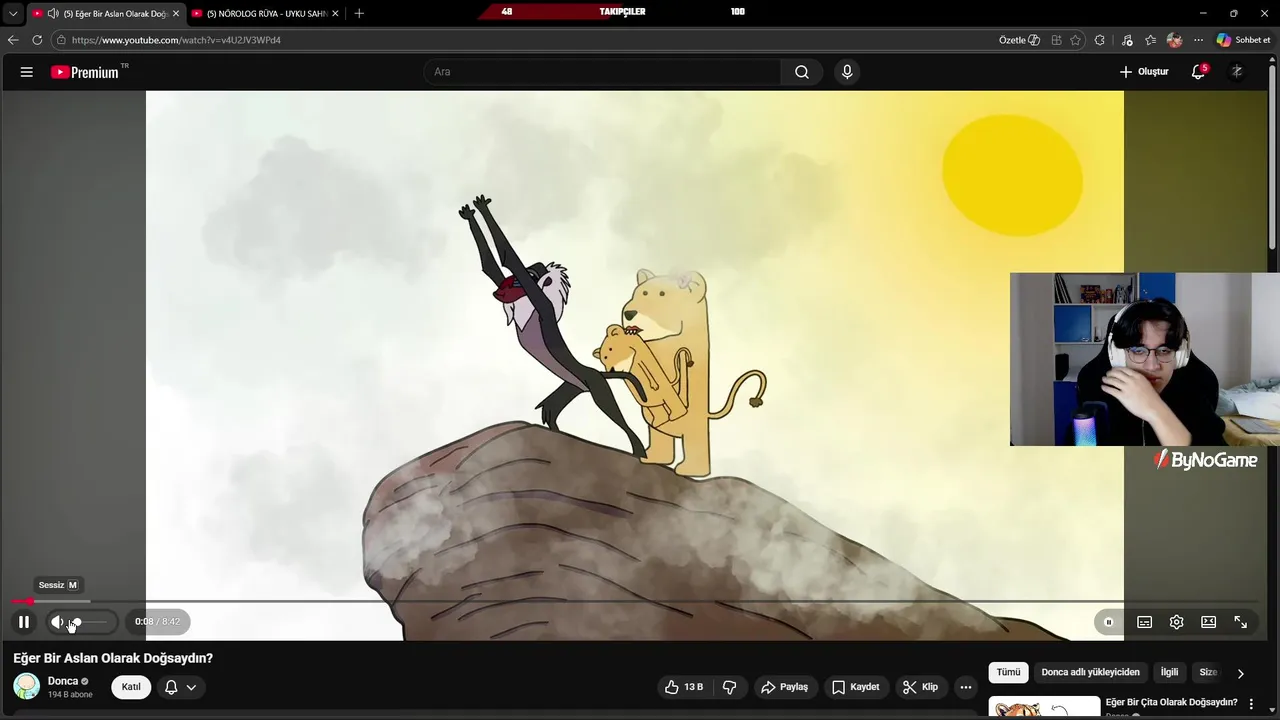Click the Oluştur create button
The image size is (1280, 720).
tap(1144, 72)
